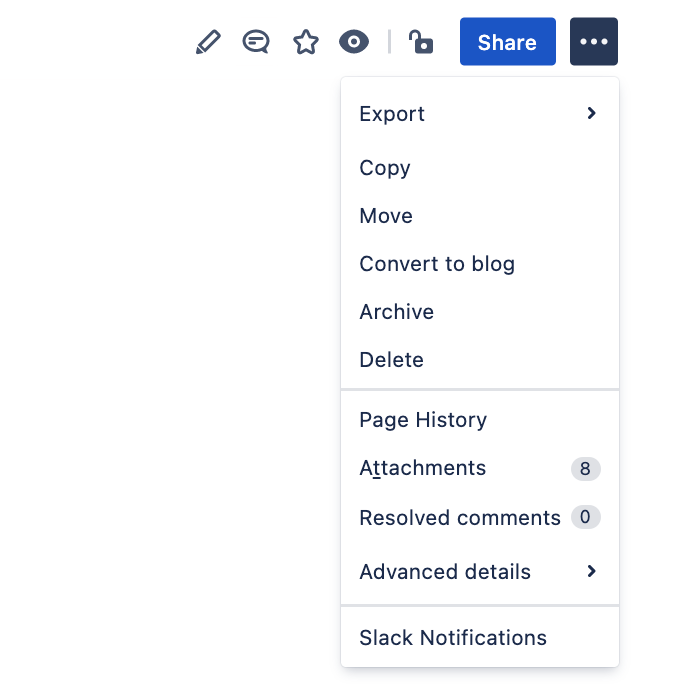Select Delete in the page menu
Screen dimensions: 674x684
[x=392, y=360]
